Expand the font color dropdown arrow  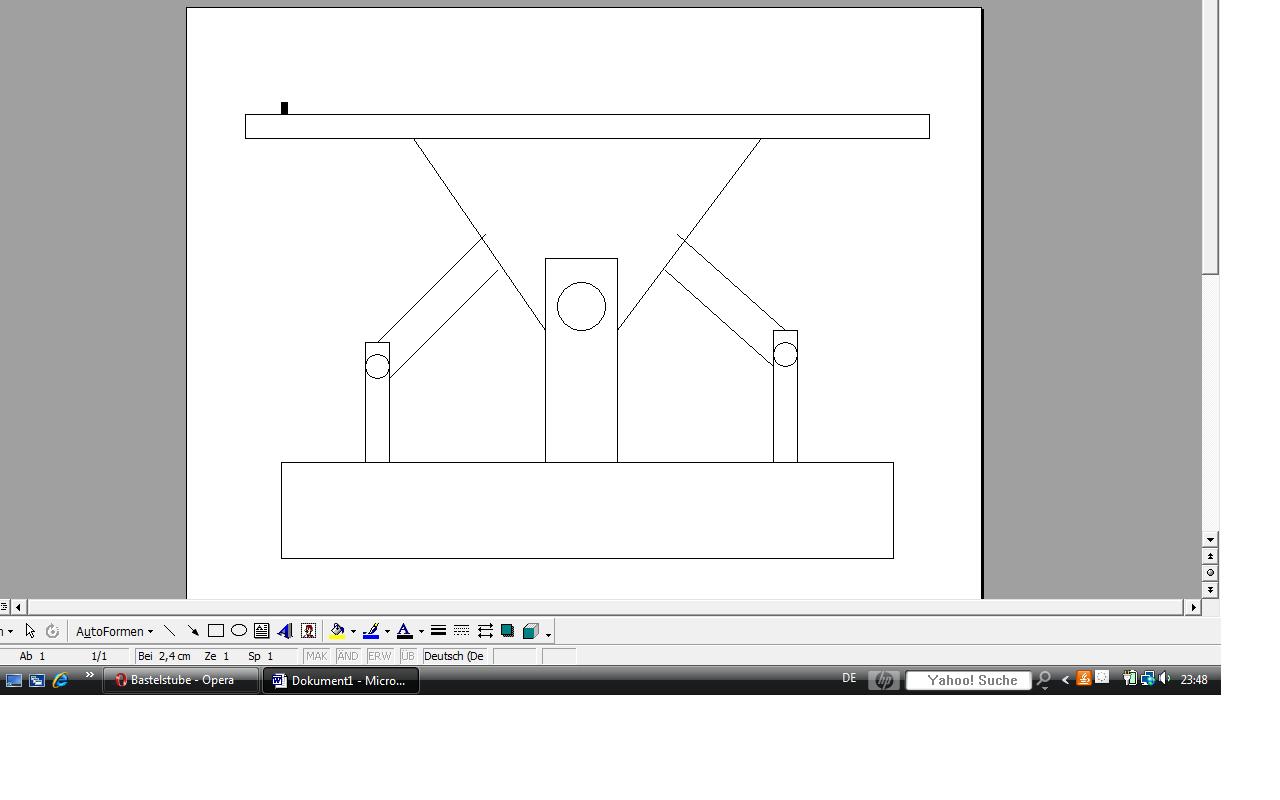(x=421, y=631)
